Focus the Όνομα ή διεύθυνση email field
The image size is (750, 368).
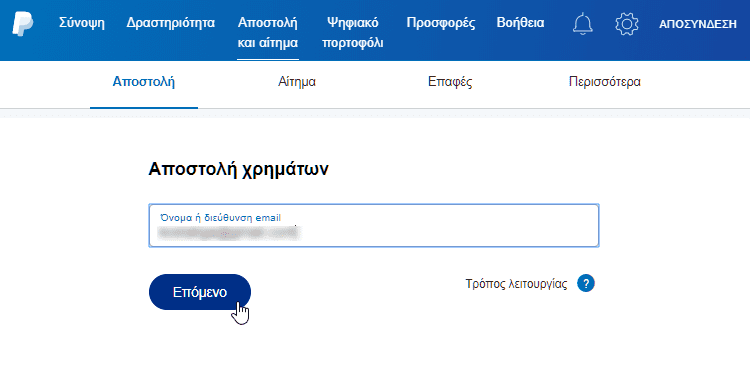(374, 226)
